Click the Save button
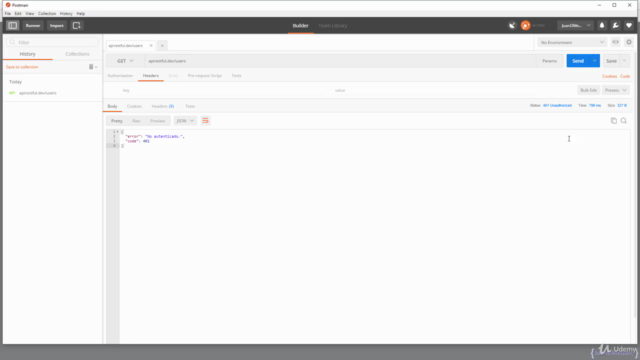Viewport: 640px width, 360px height. click(611, 61)
